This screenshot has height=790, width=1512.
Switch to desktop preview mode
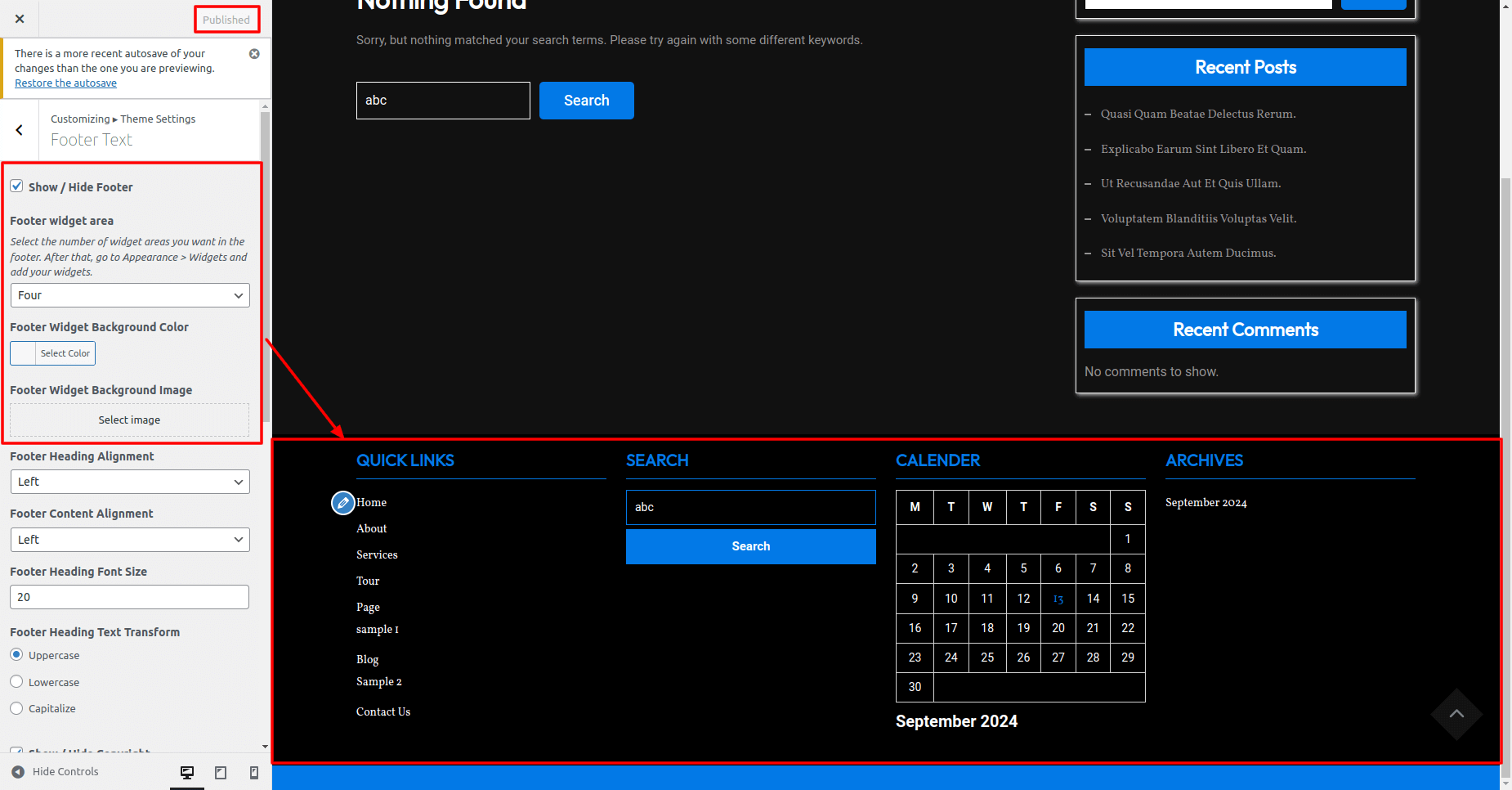click(187, 772)
